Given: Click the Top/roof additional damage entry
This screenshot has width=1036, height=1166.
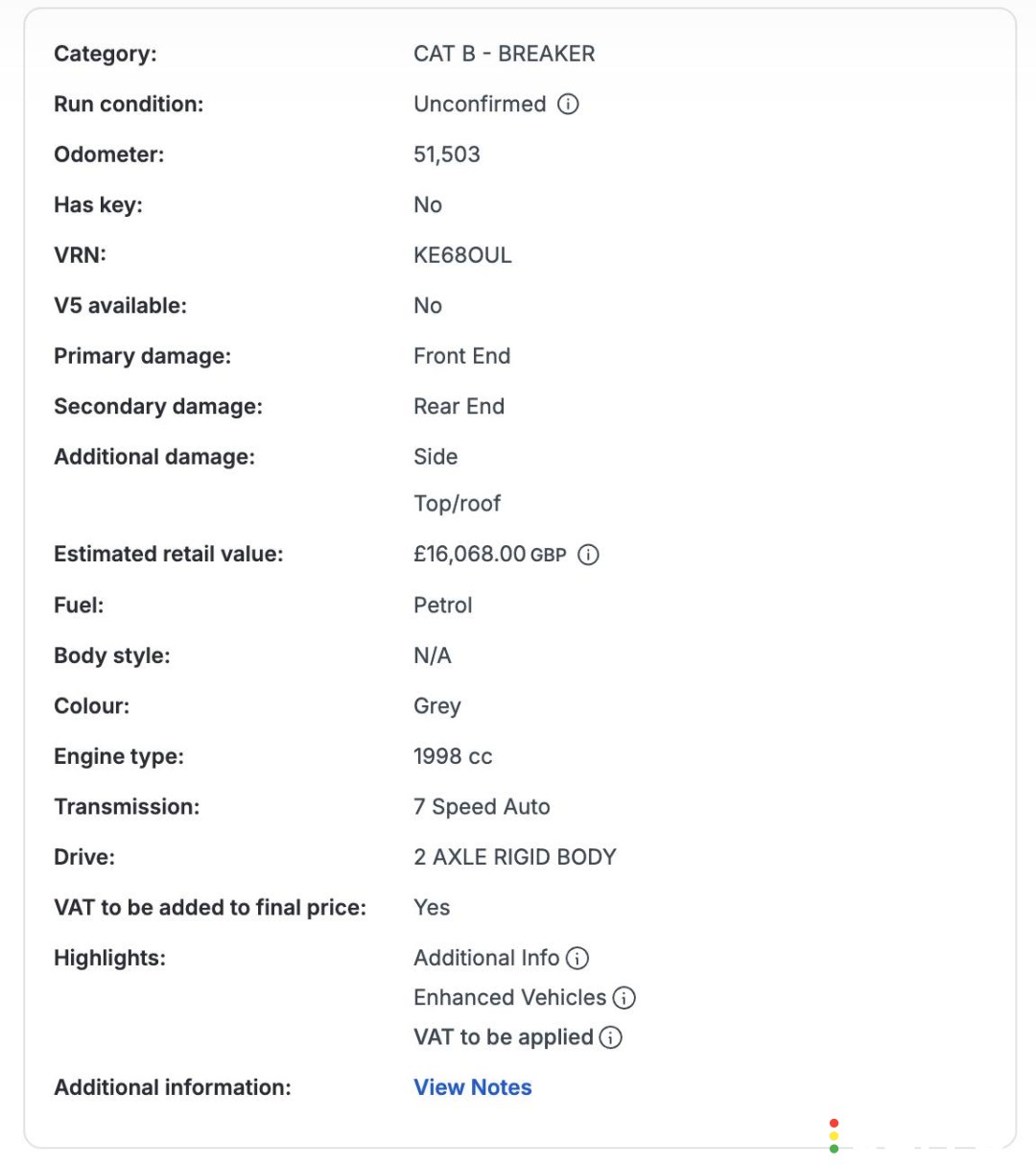Looking at the screenshot, I should point(457,504).
